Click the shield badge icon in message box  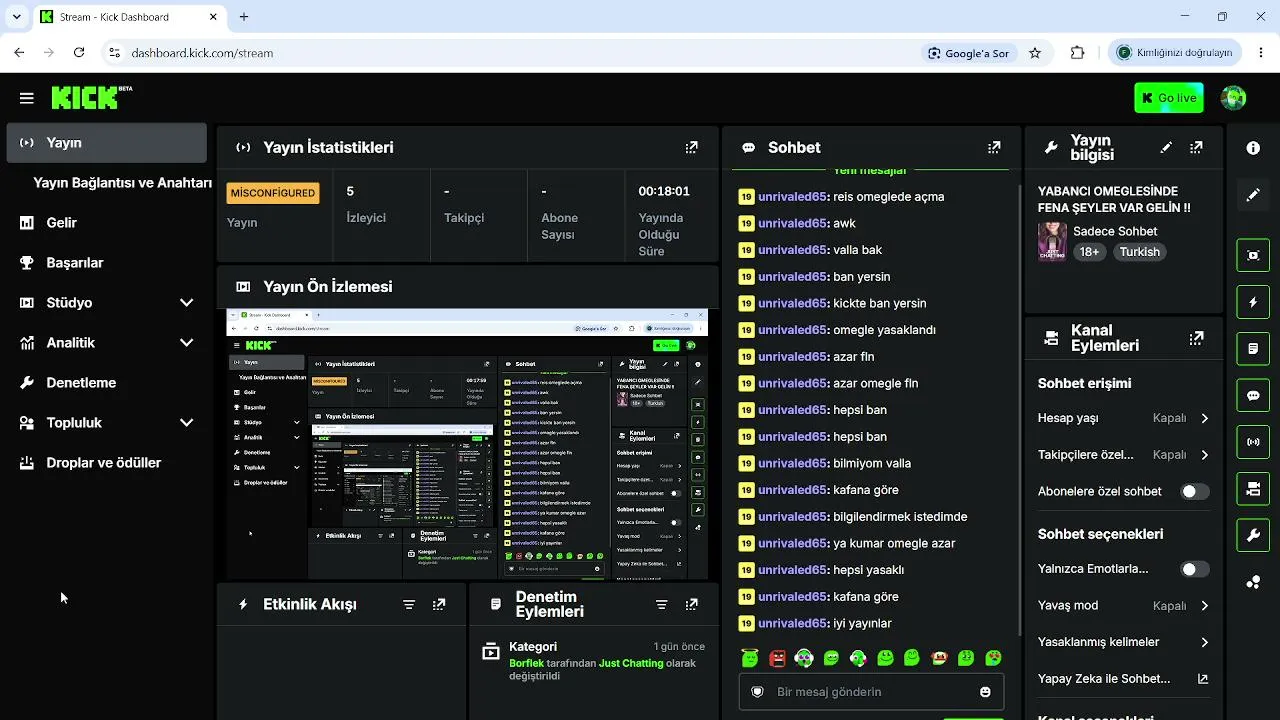pos(757,692)
